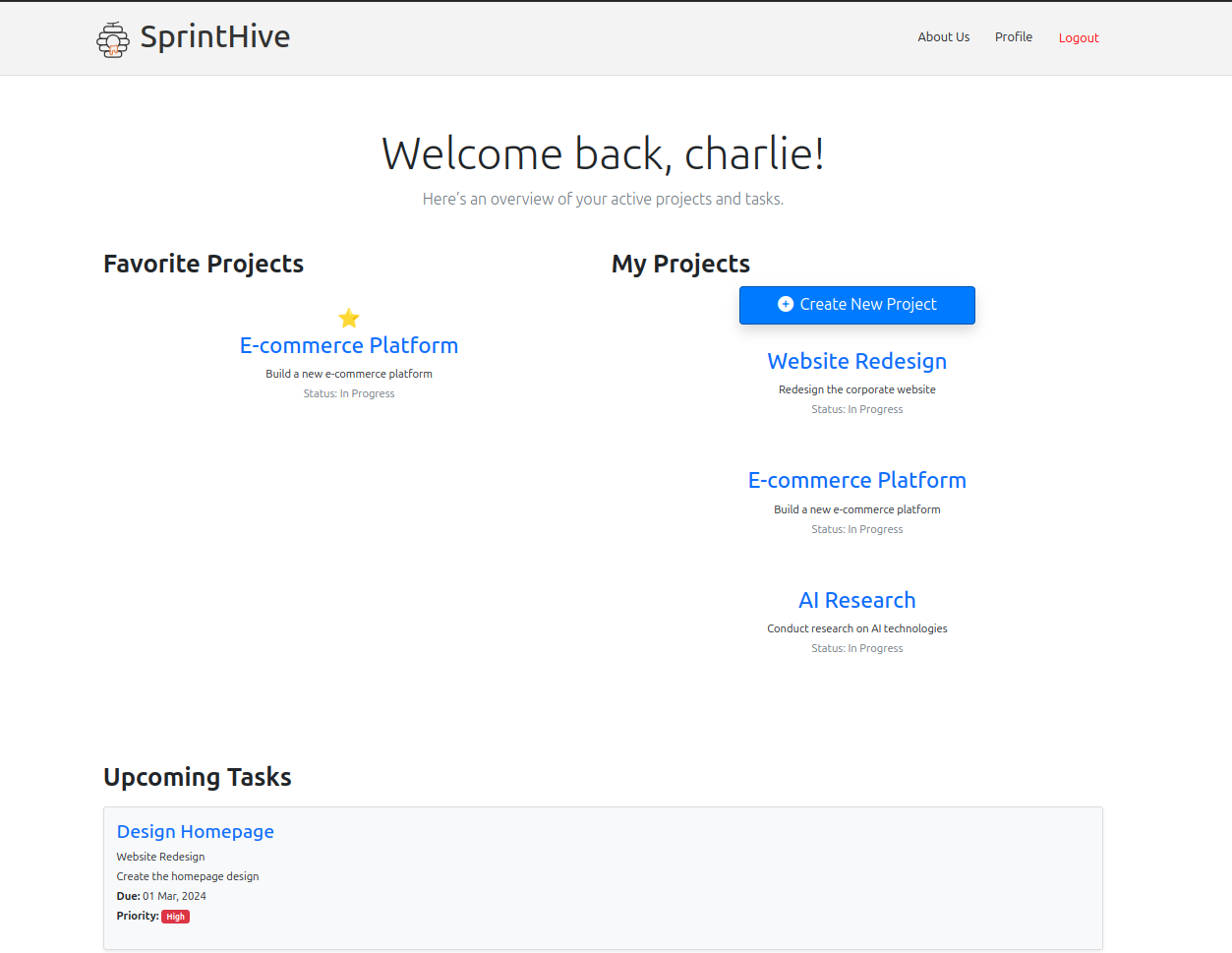Open E-commerce Platform under My Projects
Image resolution: width=1232 pixels, height=953 pixels.
click(856, 480)
